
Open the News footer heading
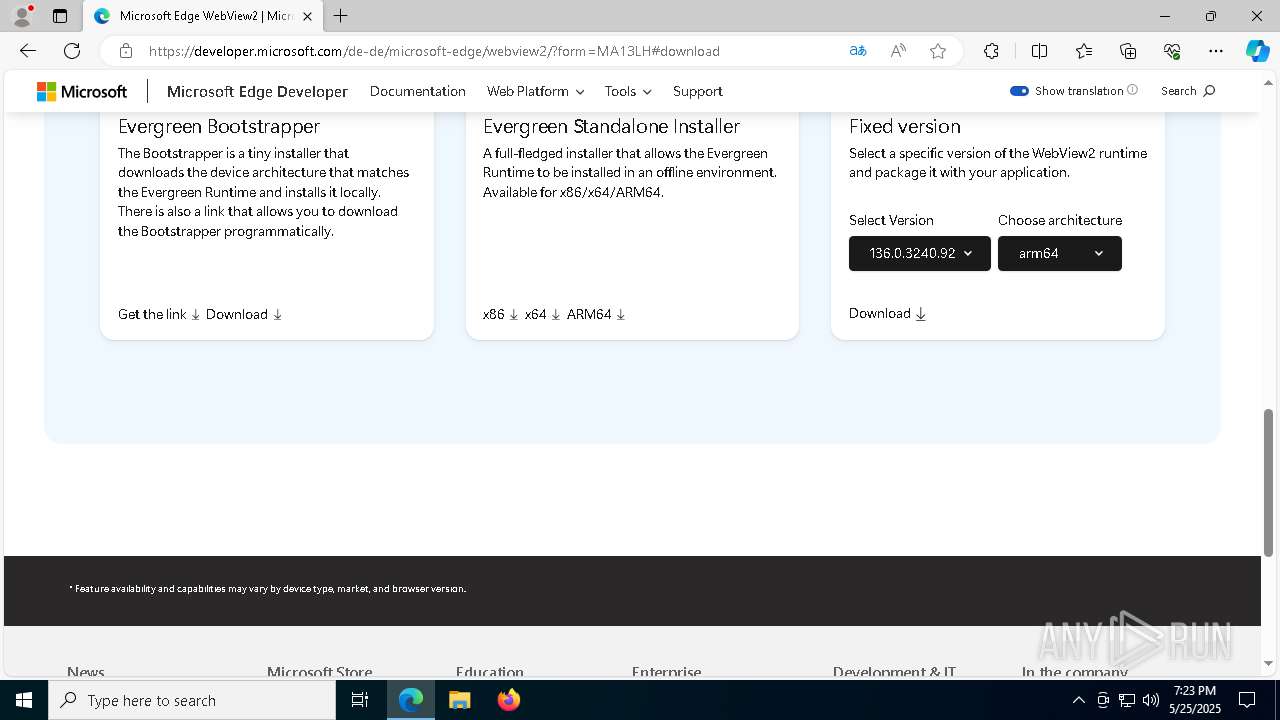(x=86, y=672)
